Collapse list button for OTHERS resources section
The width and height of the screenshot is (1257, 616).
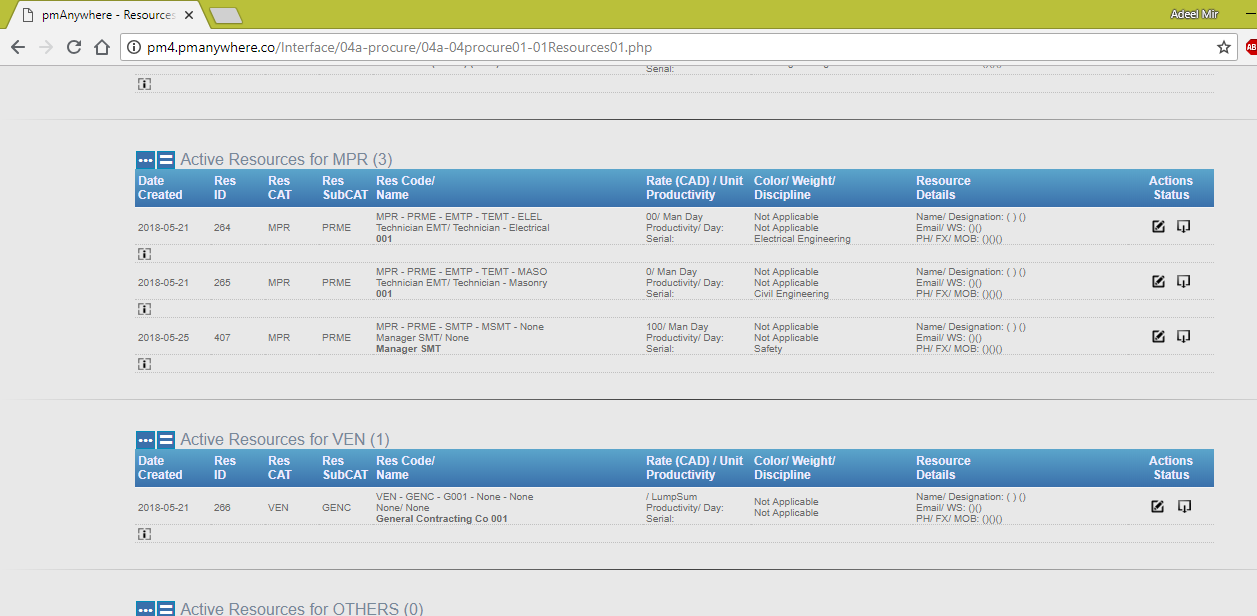(x=166, y=609)
